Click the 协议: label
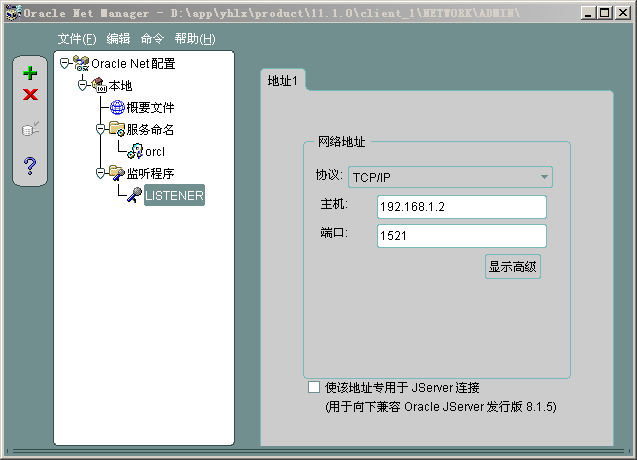637x460 pixels. [x=329, y=175]
